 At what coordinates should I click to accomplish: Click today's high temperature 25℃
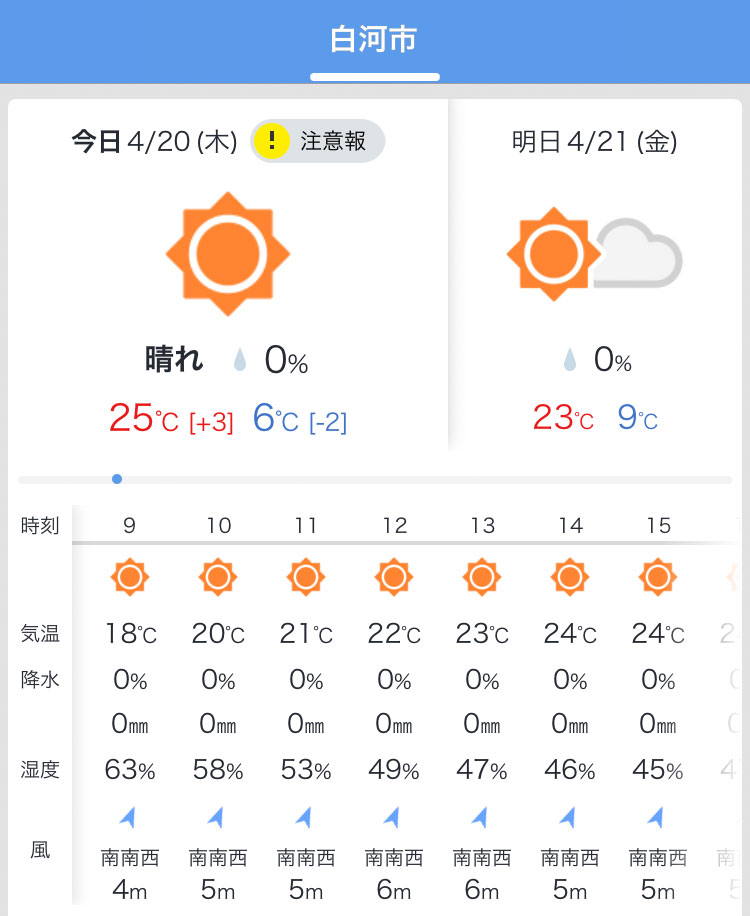[144, 418]
